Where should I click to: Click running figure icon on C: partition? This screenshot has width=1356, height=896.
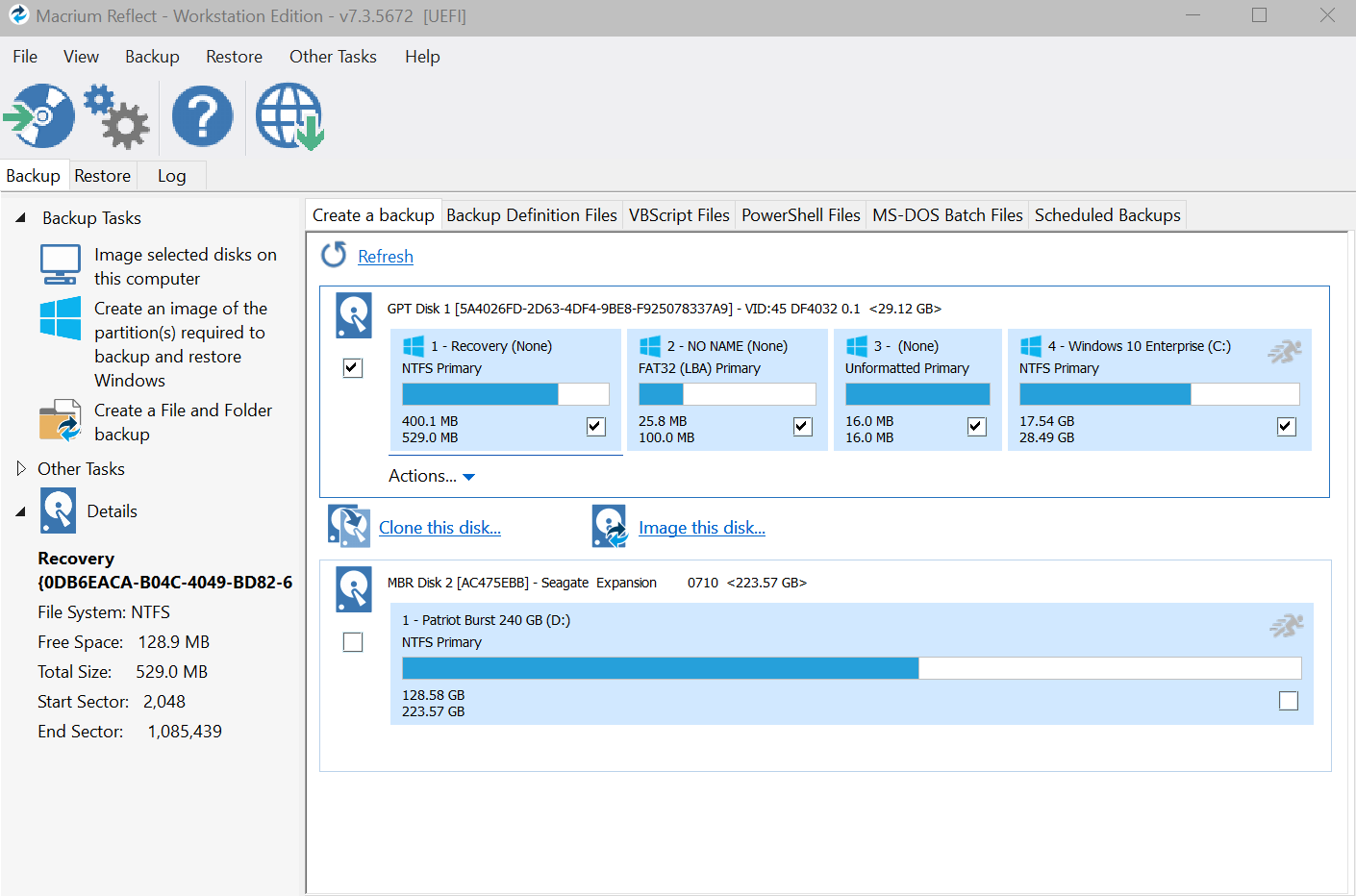[x=1285, y=352]
